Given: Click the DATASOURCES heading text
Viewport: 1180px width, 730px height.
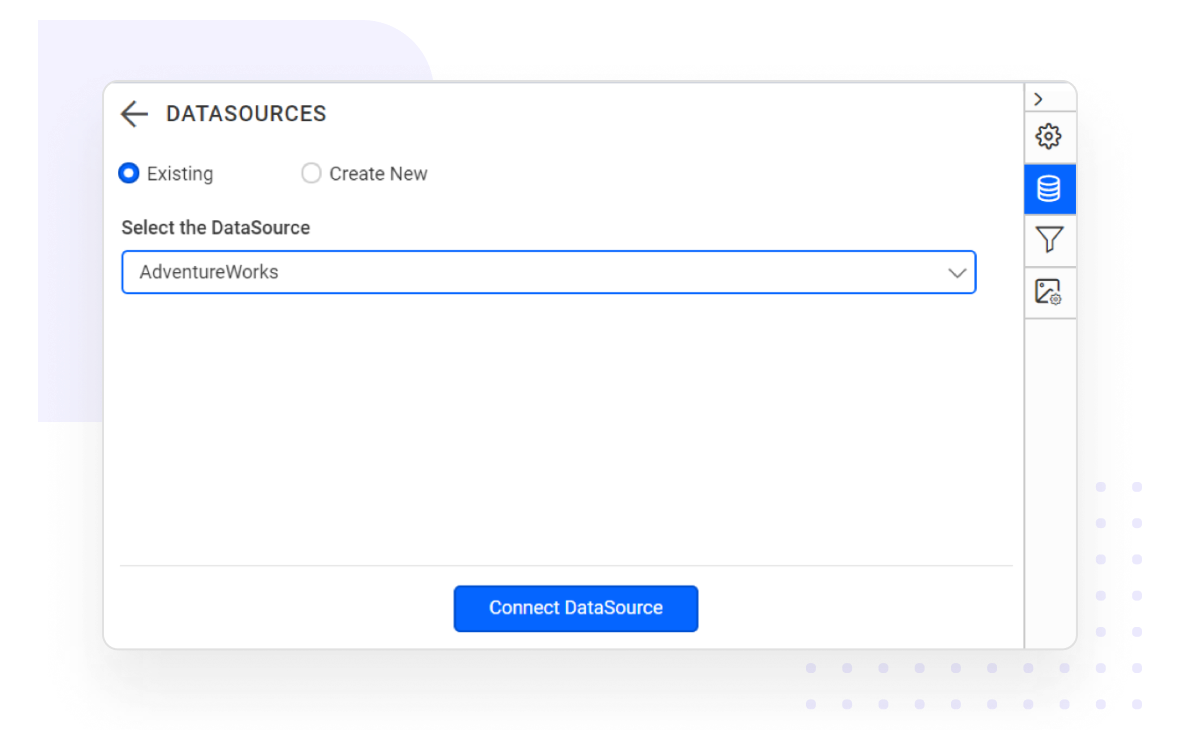Looking at the screenshot, I should [246, 114].
